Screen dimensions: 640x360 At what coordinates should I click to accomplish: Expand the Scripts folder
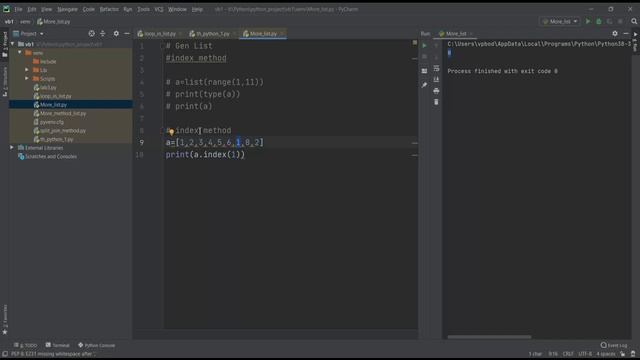(x=27, y=78)
